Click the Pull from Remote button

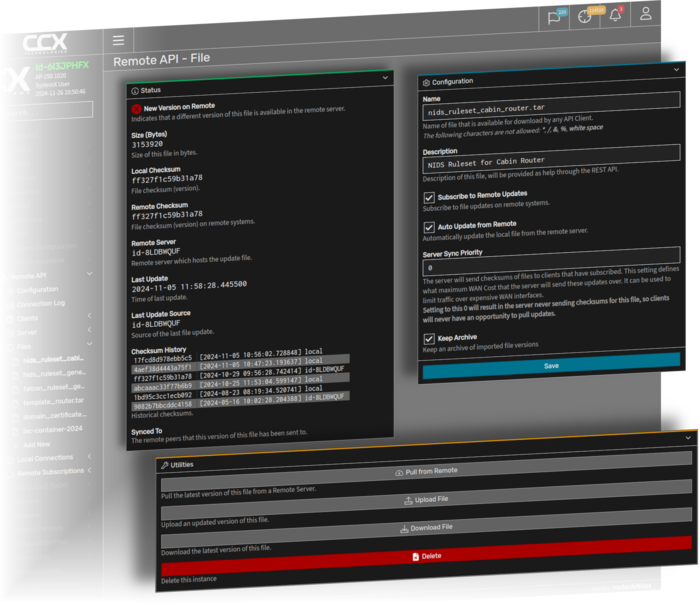[426, 472]
